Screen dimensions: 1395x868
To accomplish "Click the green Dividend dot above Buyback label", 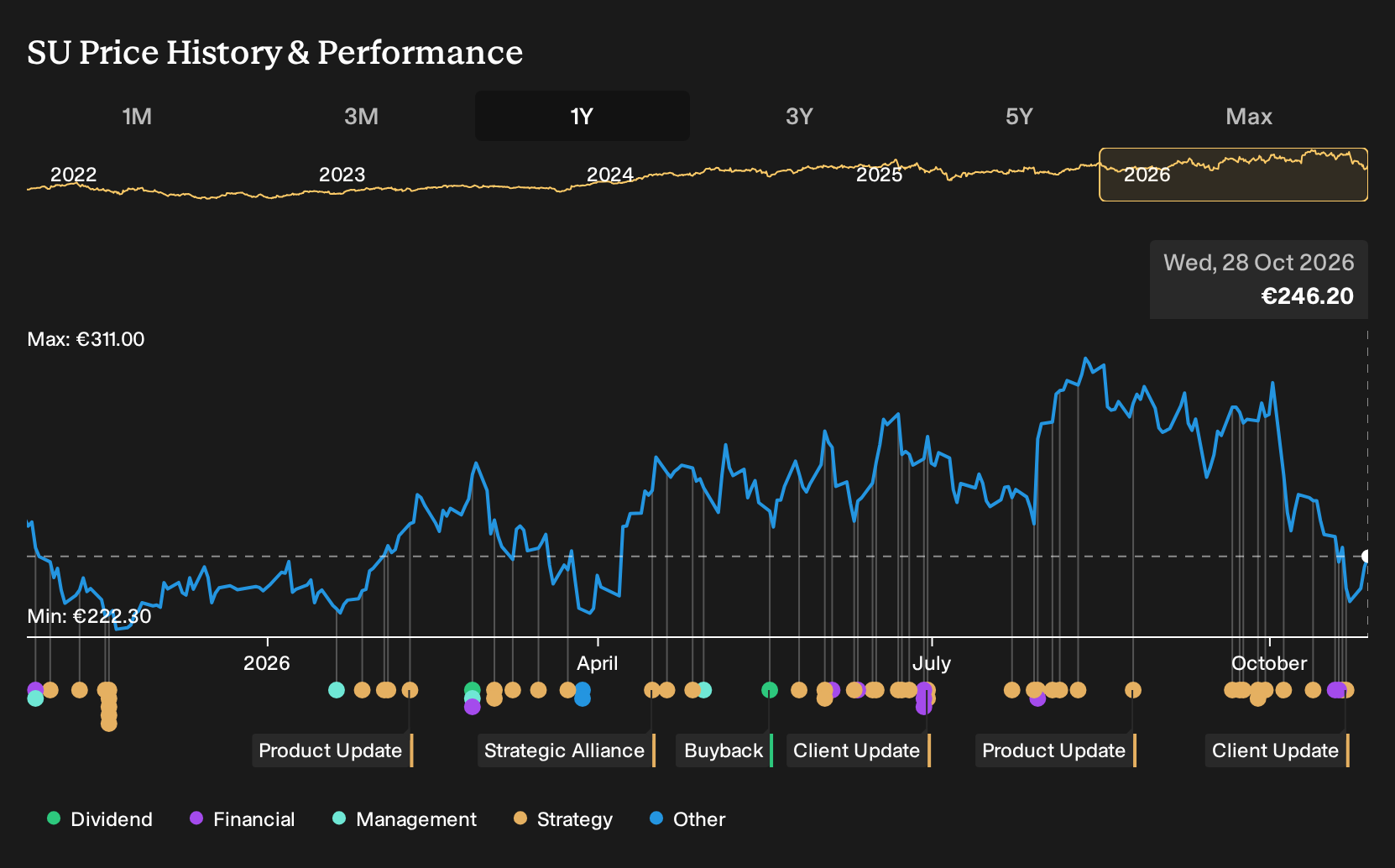I will click(x=770, y=690).
